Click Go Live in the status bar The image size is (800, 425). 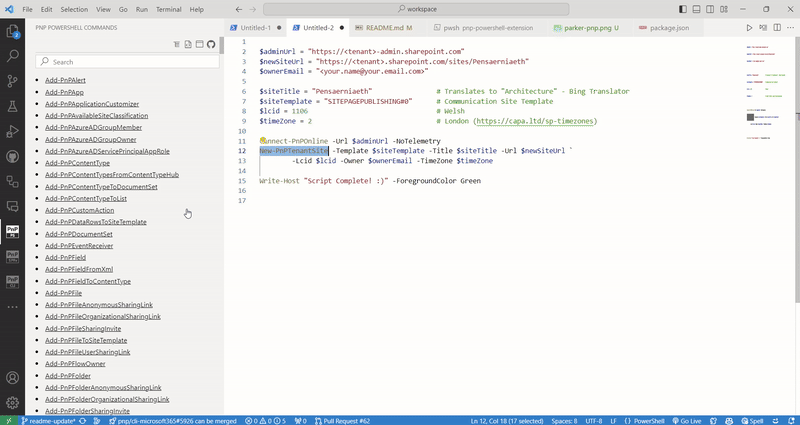687,421
